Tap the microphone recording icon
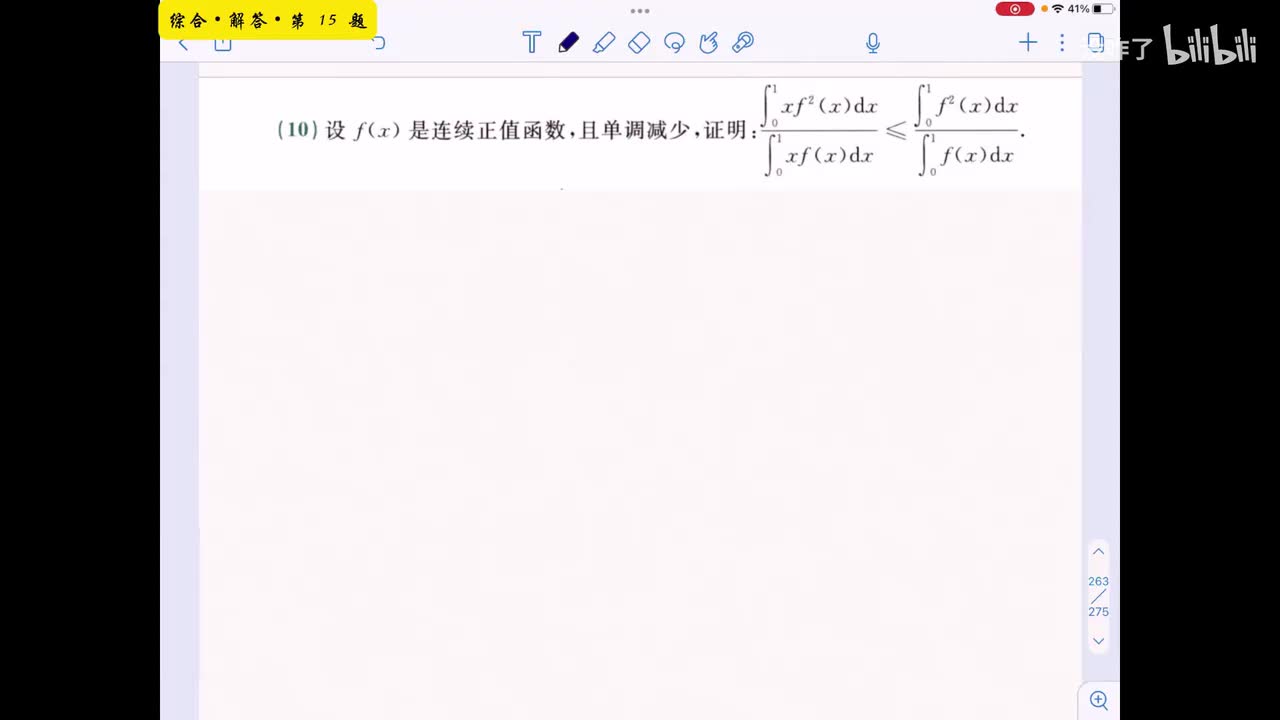 point(873,42)
